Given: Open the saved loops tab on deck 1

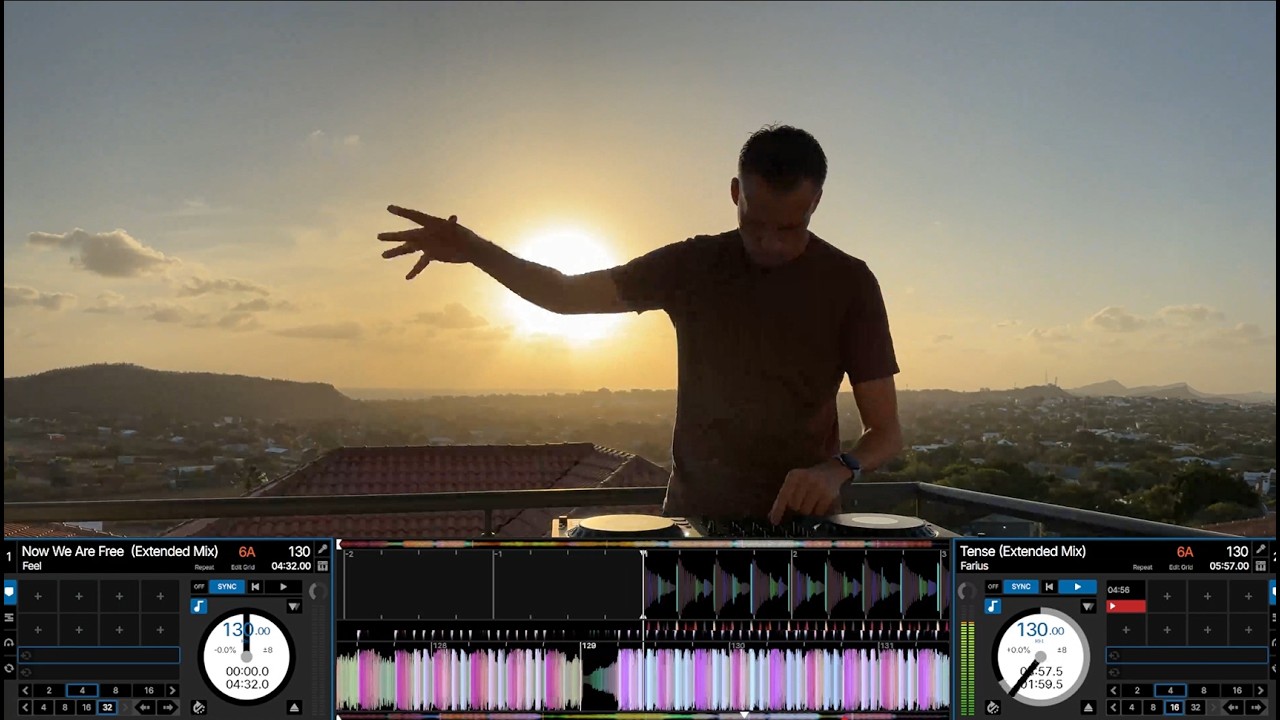Looking at the screenshot, I should (x=9, y=617).
